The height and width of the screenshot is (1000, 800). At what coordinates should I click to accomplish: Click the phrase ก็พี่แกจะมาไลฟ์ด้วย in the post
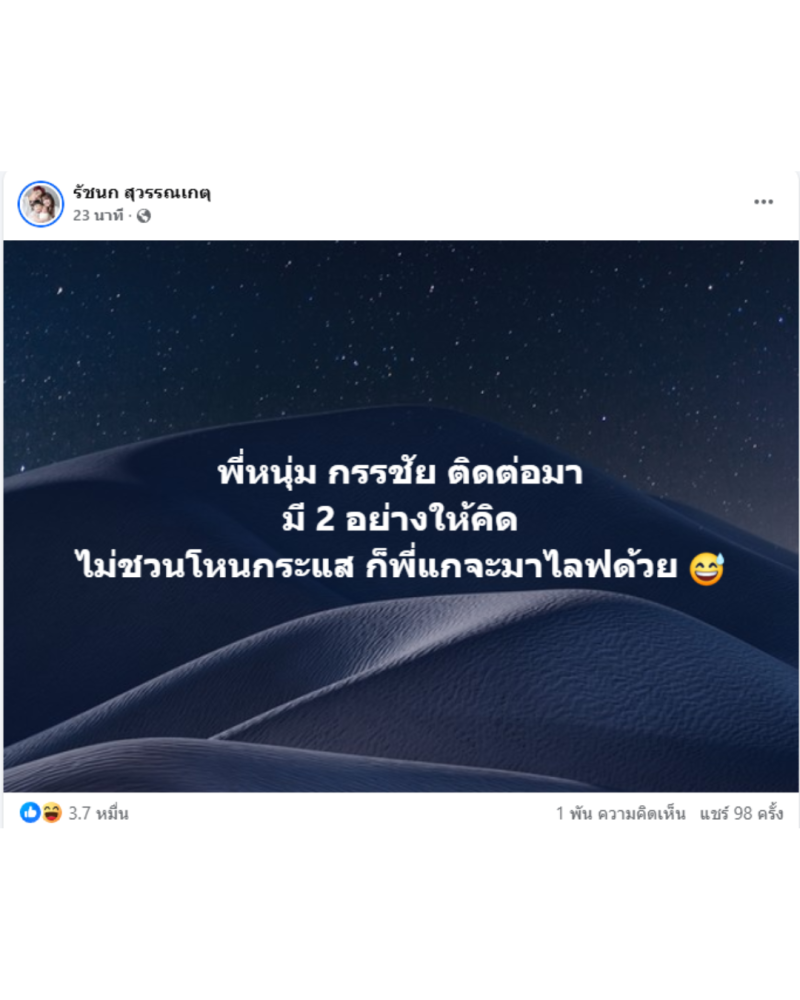521,566
